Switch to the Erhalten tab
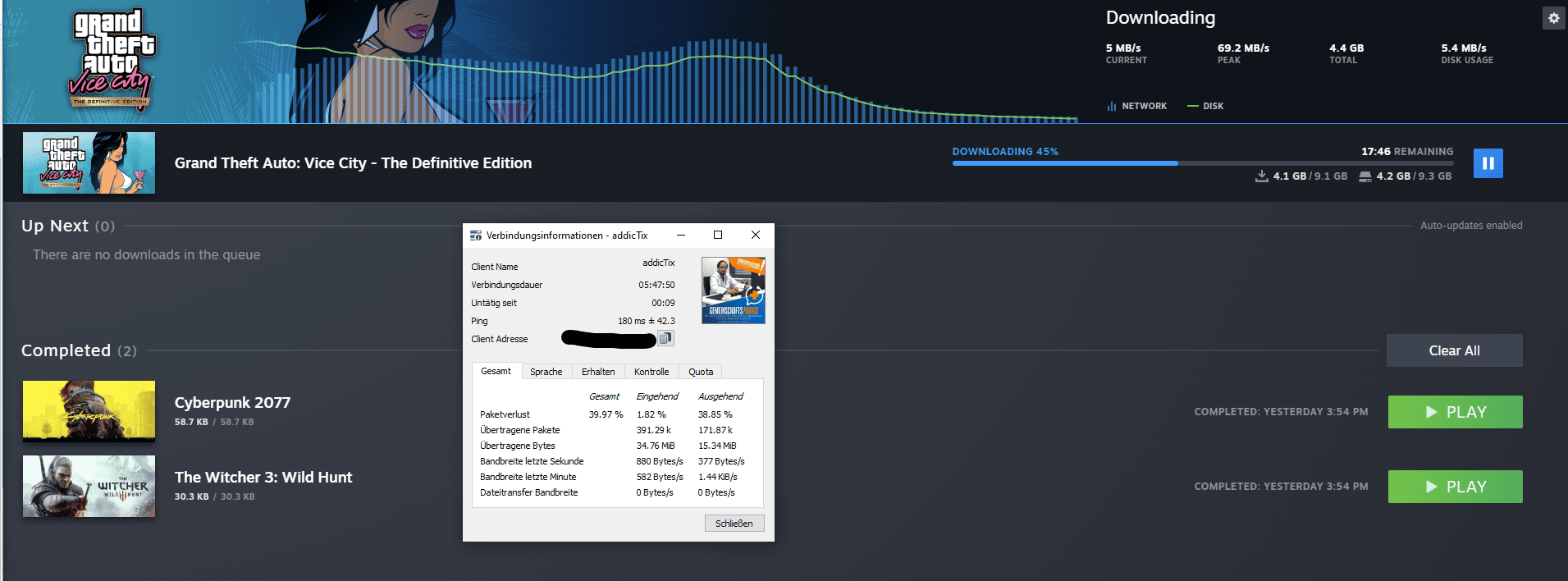The height and width of the screenshot is (581, 1568). [x=598, y=372]
